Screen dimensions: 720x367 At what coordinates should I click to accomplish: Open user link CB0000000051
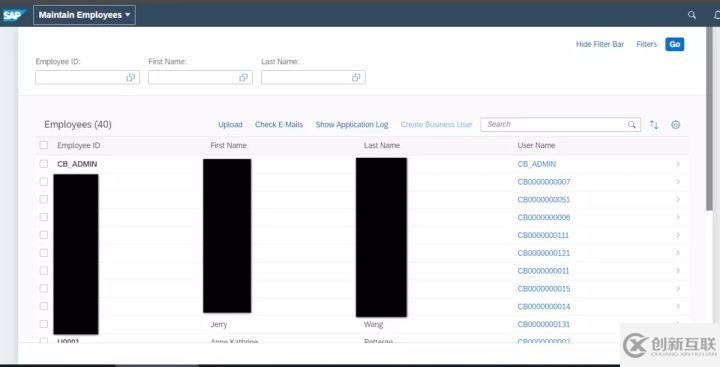[x=544, y=199]
